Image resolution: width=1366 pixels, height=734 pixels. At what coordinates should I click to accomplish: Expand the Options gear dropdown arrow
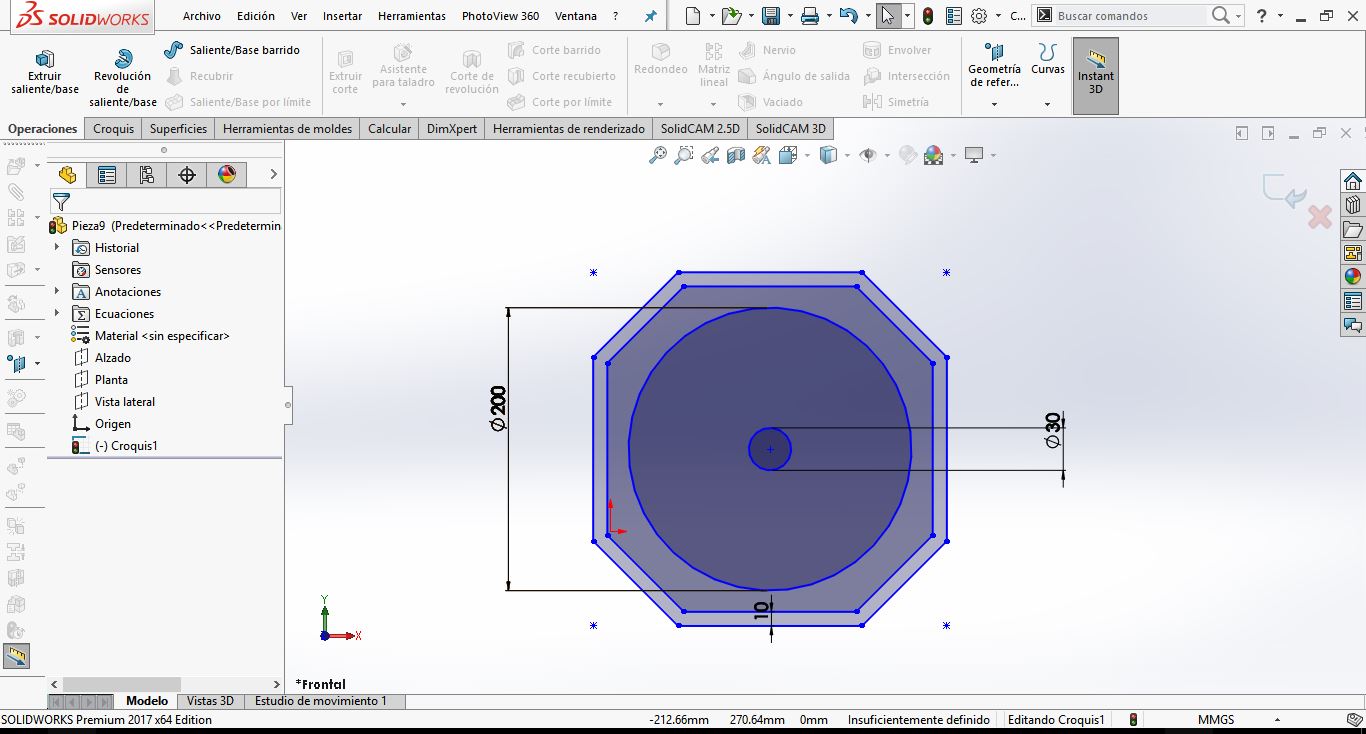(x=997, y=16)
